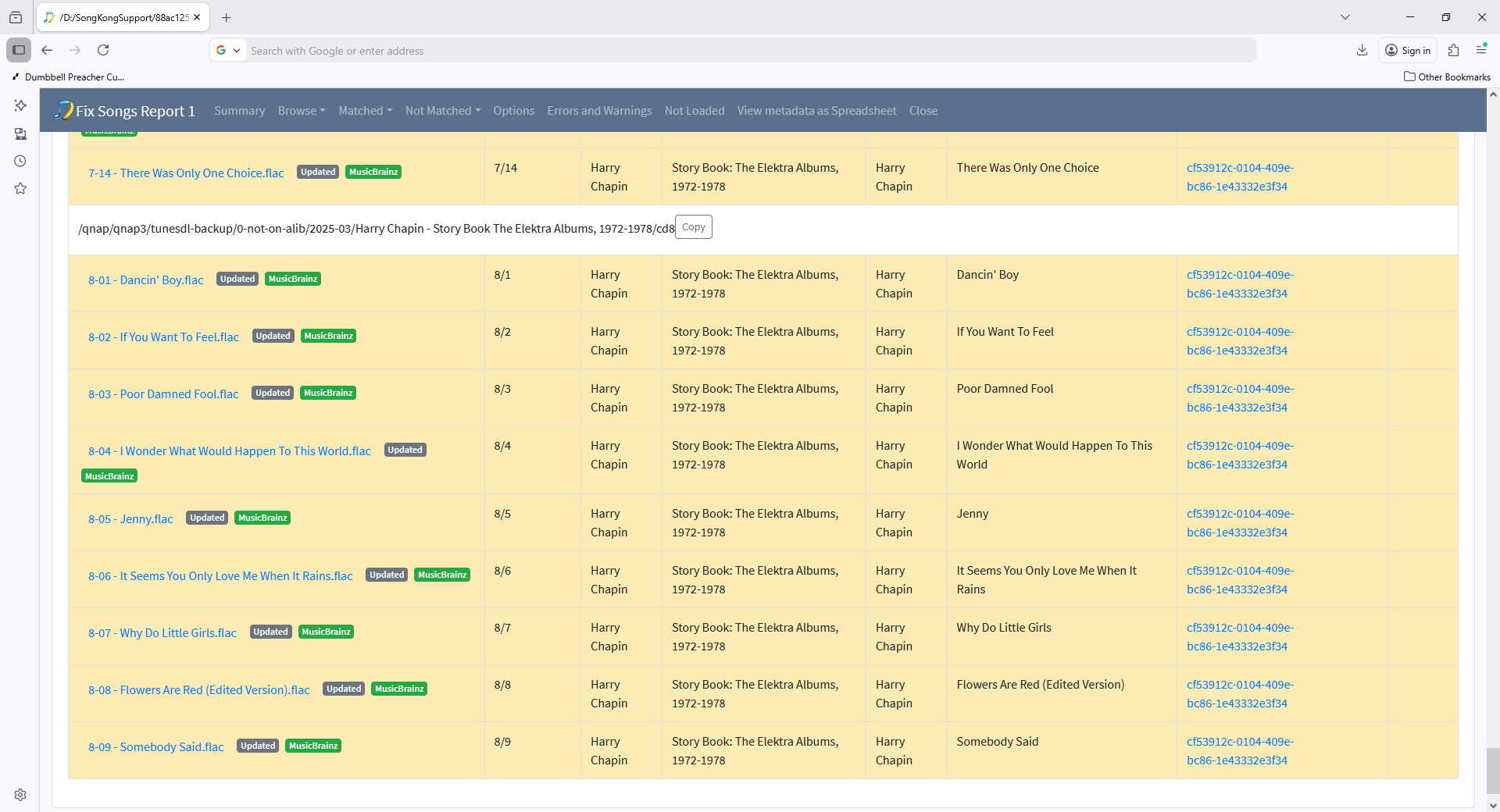Open the 8-05 - Jenny.flac link
This screenshot has height=812, width=1500.
click(130, 519)
